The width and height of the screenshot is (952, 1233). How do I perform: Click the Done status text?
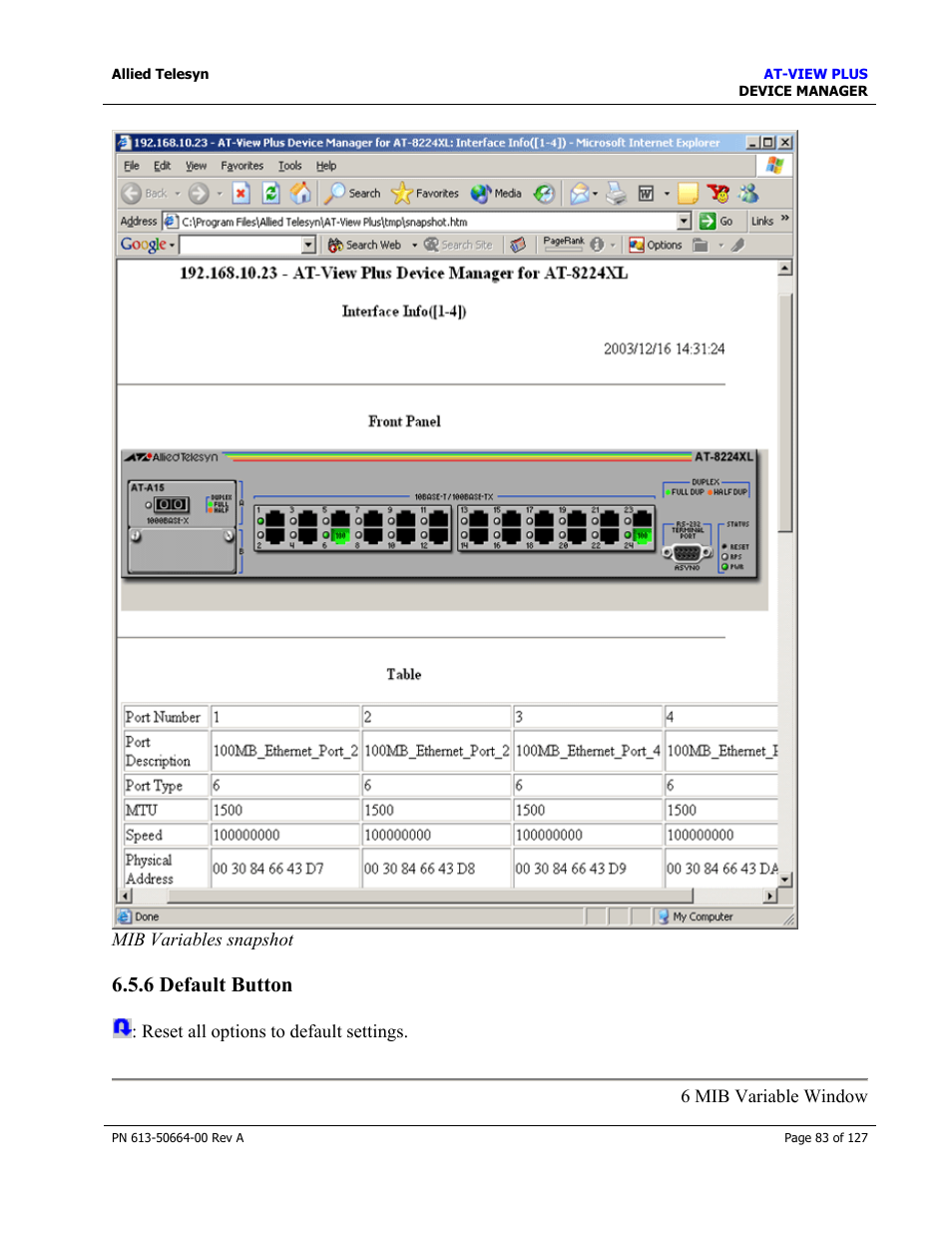tap(147, 917)
